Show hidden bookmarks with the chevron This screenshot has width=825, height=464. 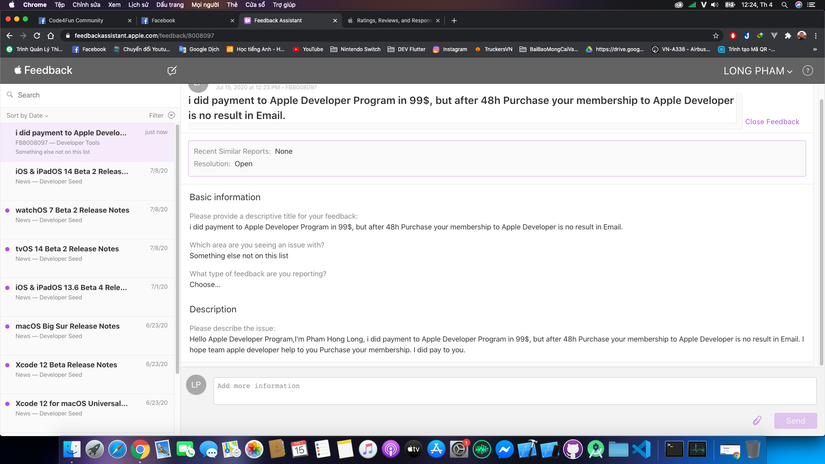815,49
